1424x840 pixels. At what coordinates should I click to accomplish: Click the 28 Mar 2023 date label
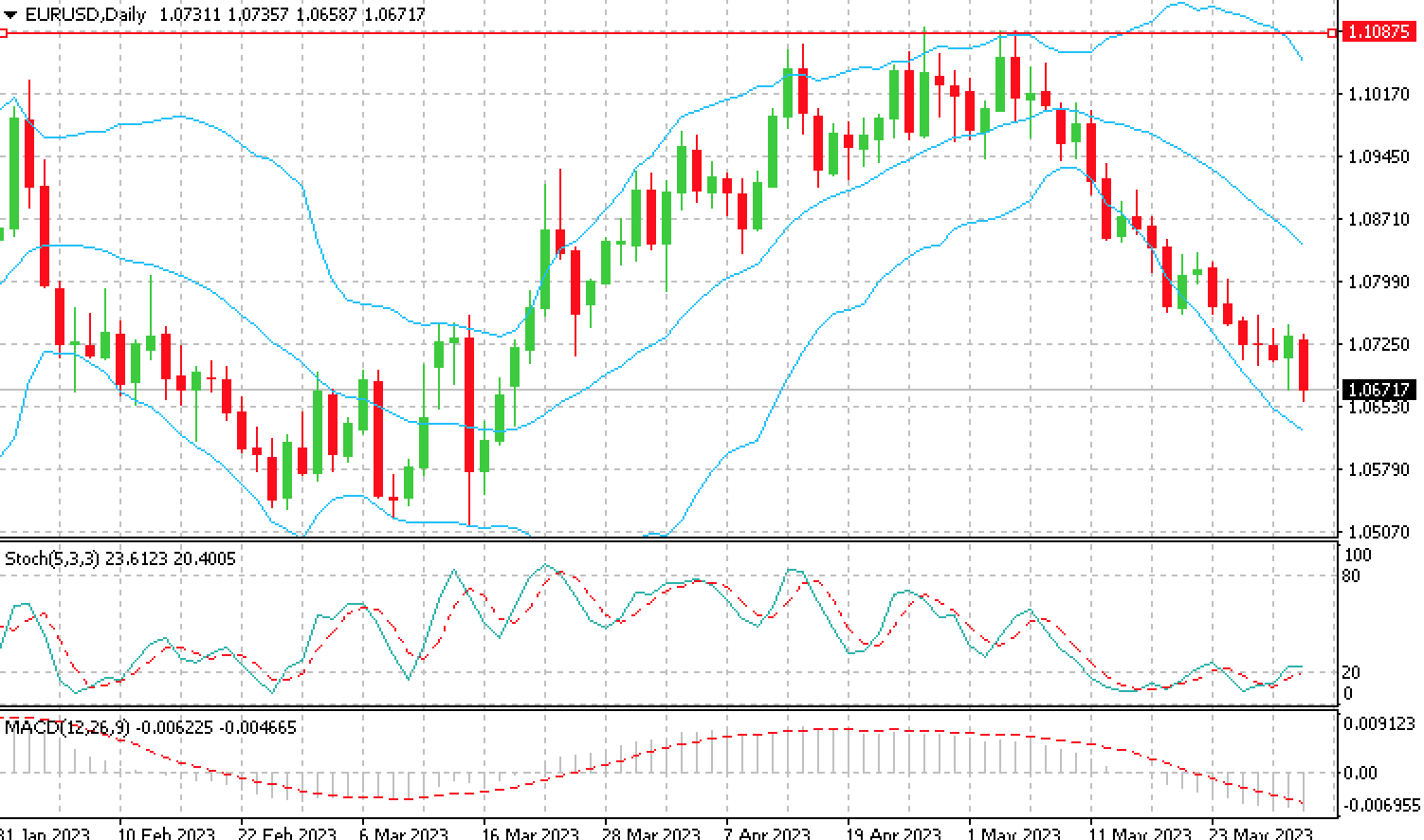651,833
